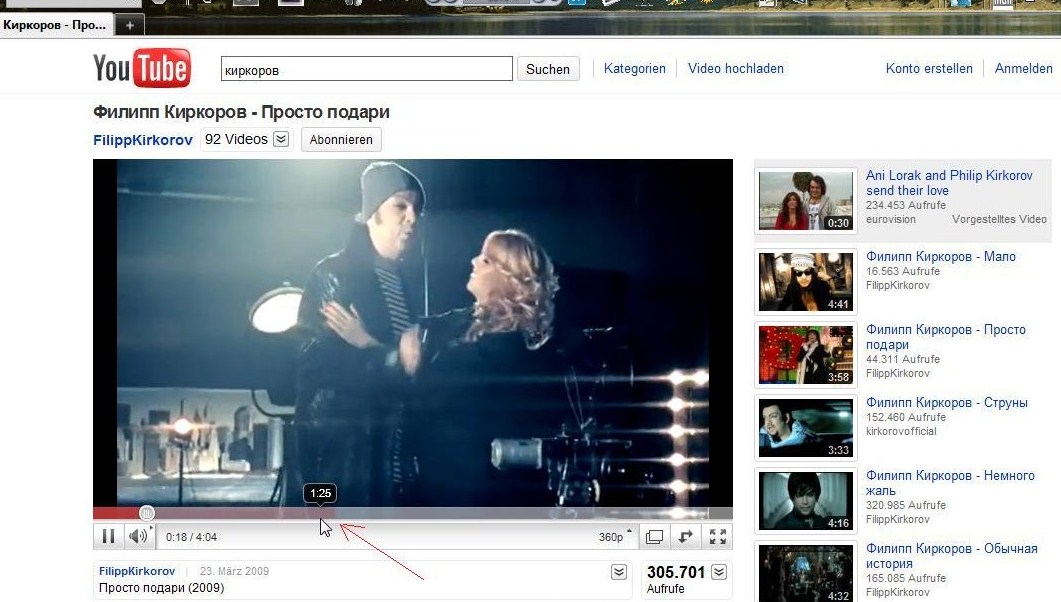This screenshot has width=1061, height=602.
Task: Click the 'Филипп Киркоров - Немного жаль' title link
Action: tap(950, 483)
